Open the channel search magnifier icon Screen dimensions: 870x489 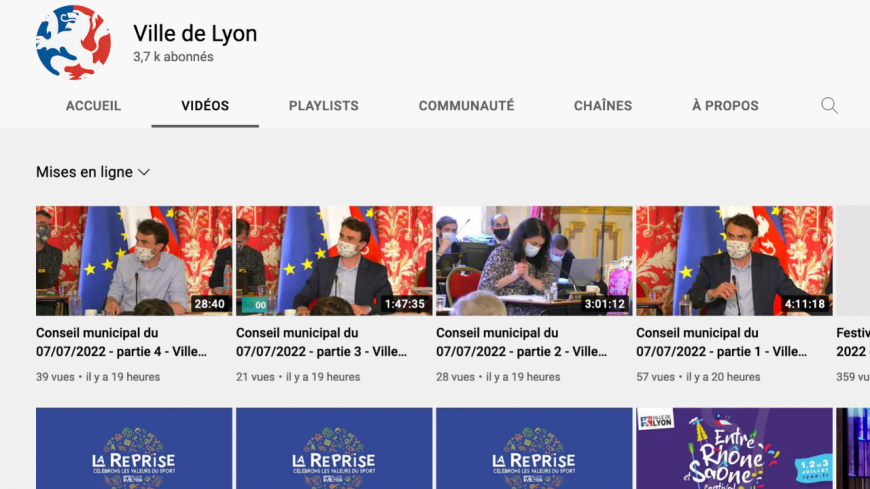[829, 106]
